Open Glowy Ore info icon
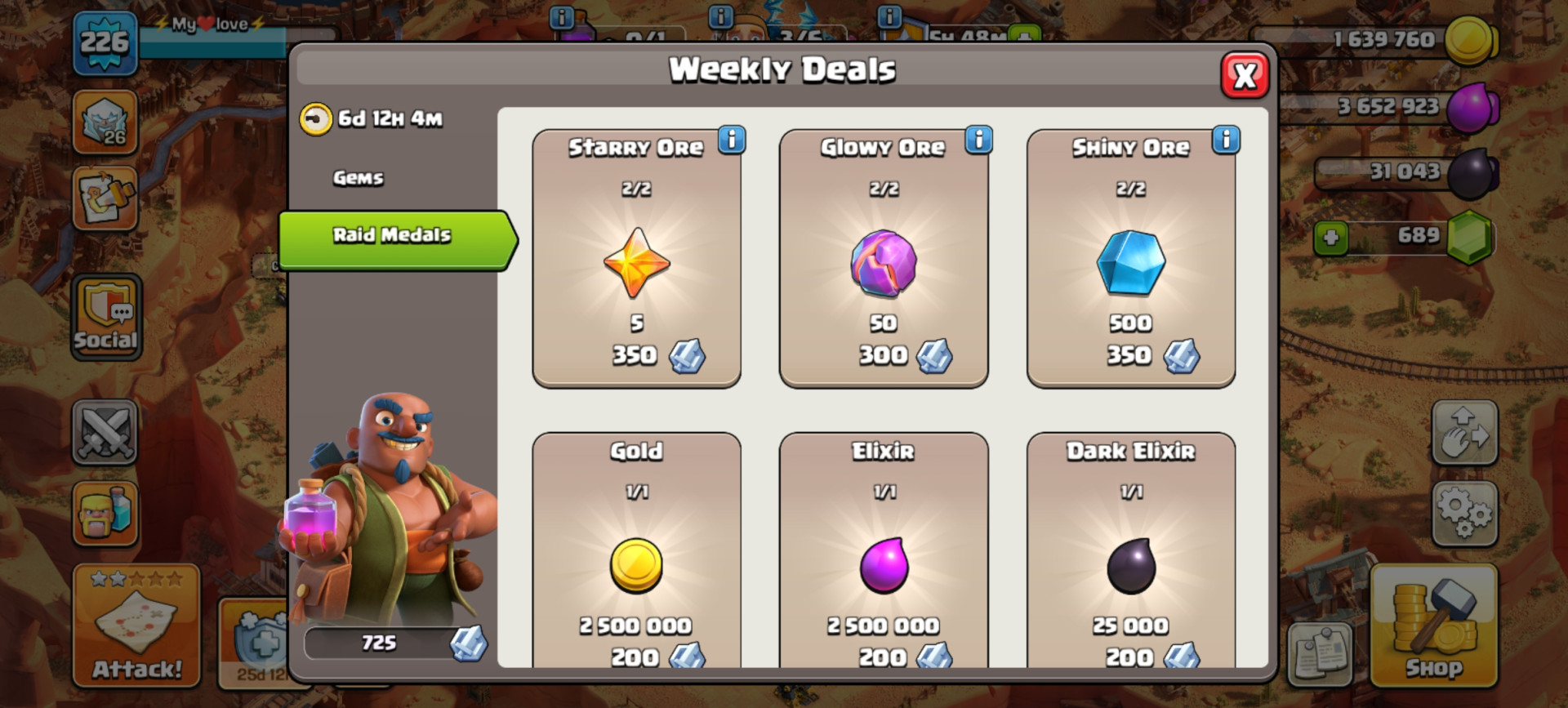 (978, 140)
